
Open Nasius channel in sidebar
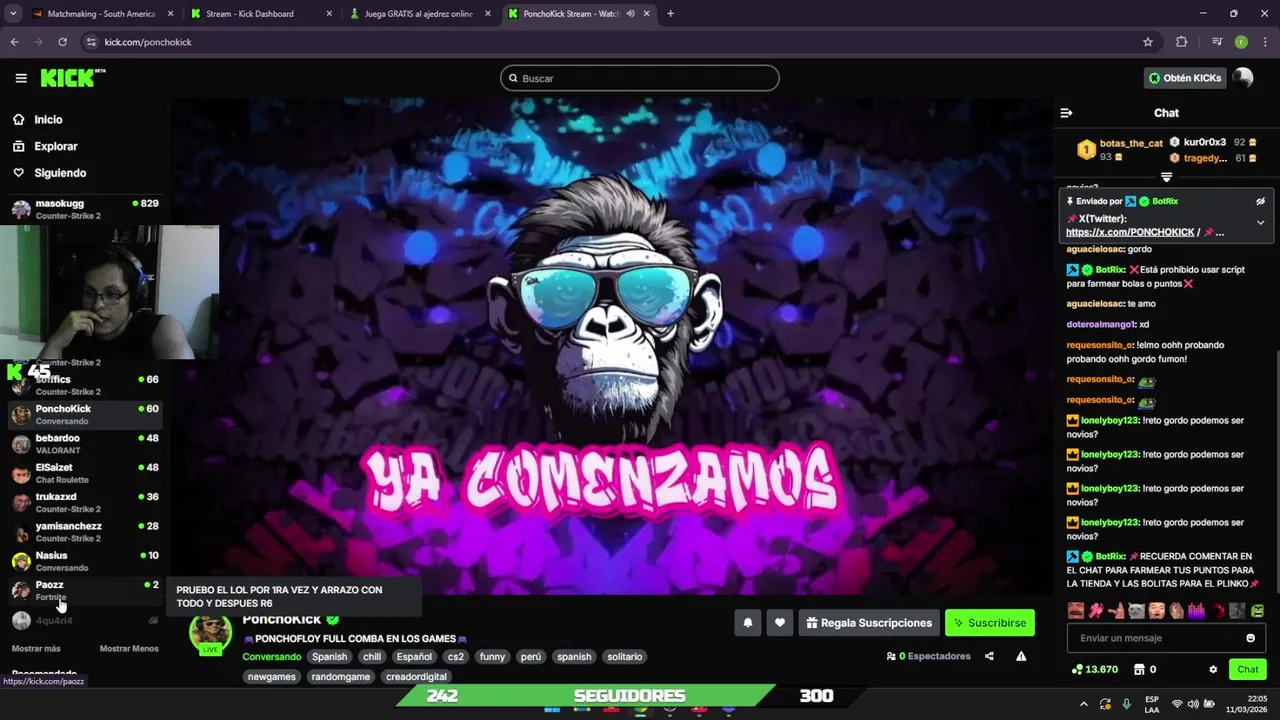[x=84, y=561]
